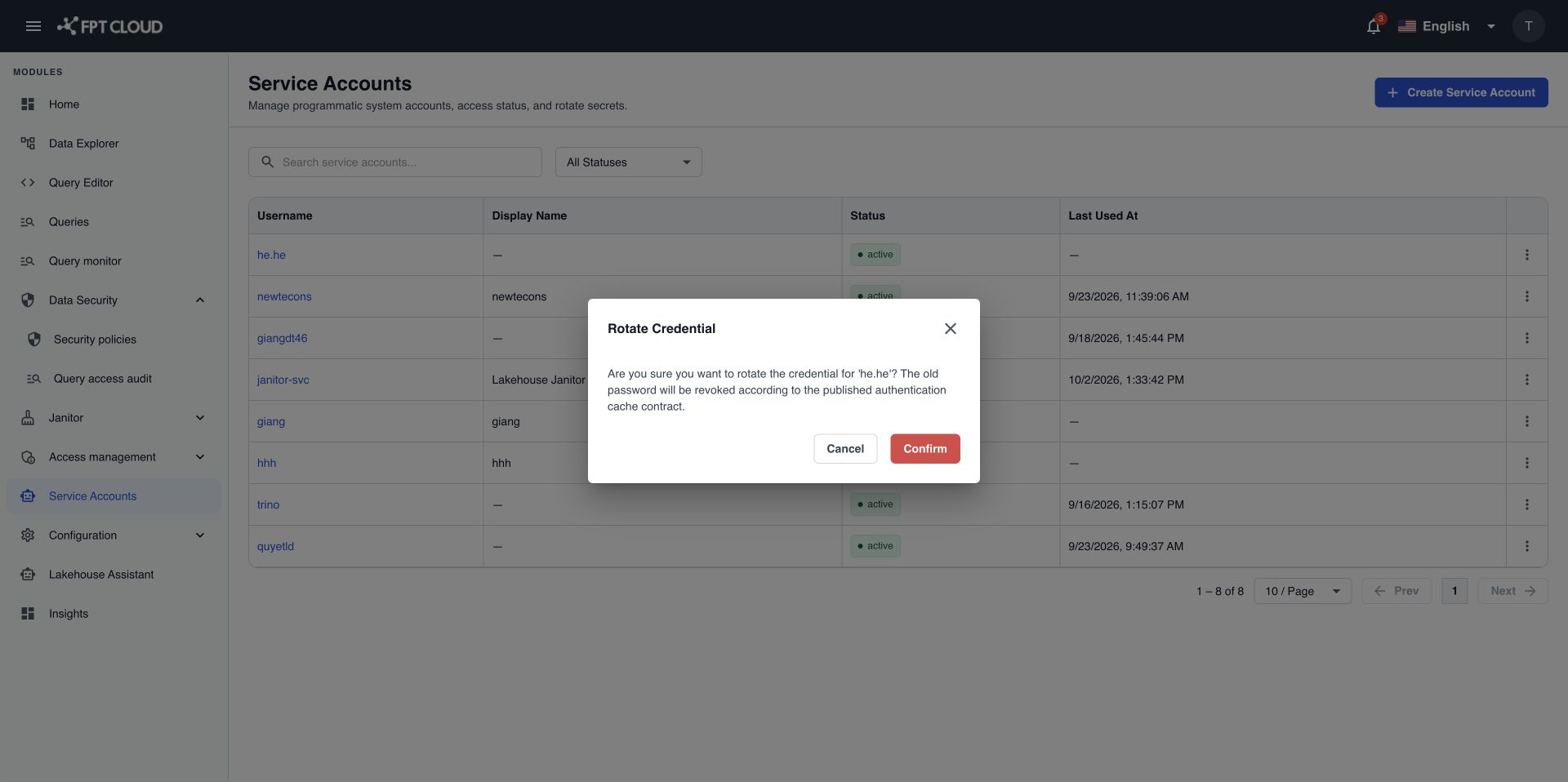Open the English language dropdown
1568x782 pixels.
click(1446, 26)
